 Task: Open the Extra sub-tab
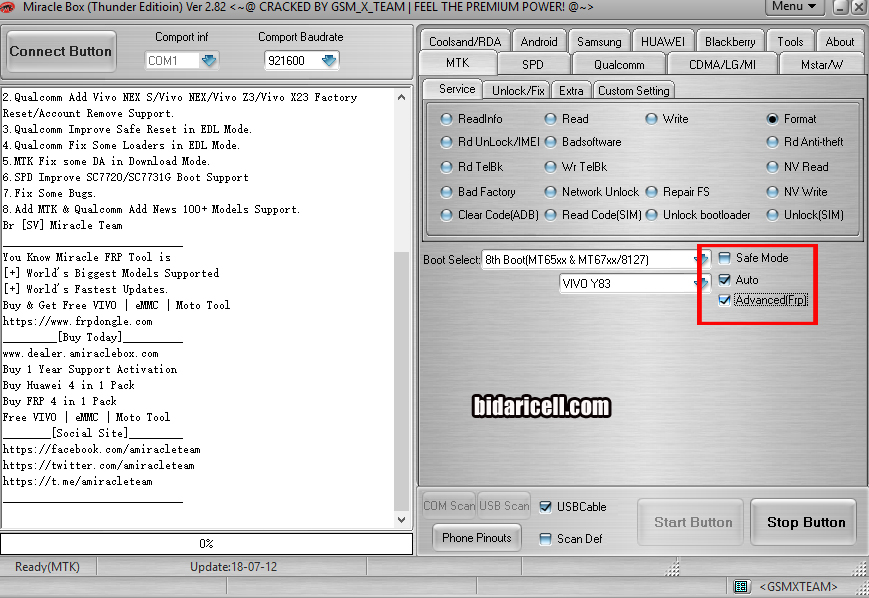[571, 90]
